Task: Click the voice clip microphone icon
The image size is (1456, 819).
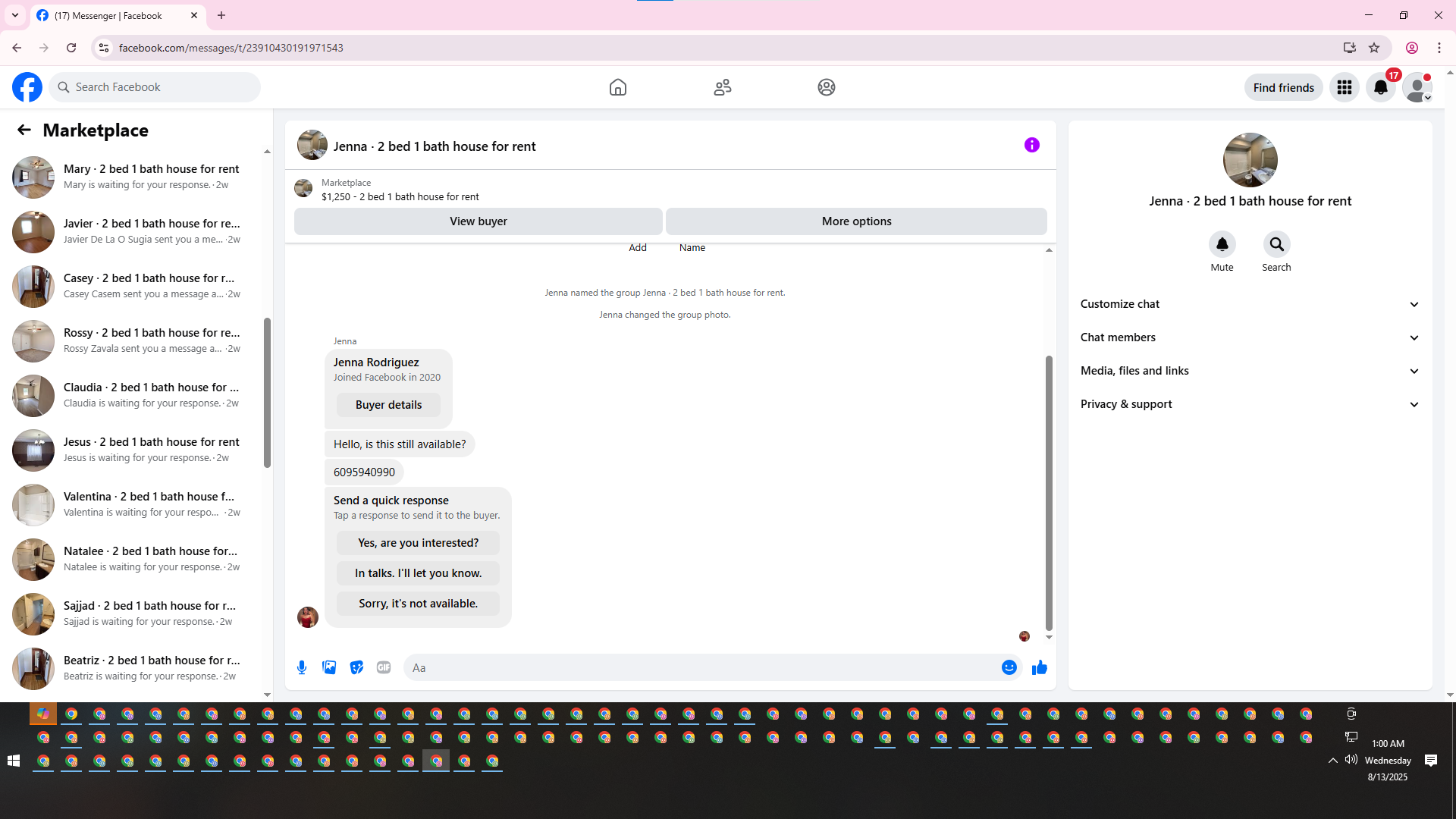Action: tap(302, 667)
